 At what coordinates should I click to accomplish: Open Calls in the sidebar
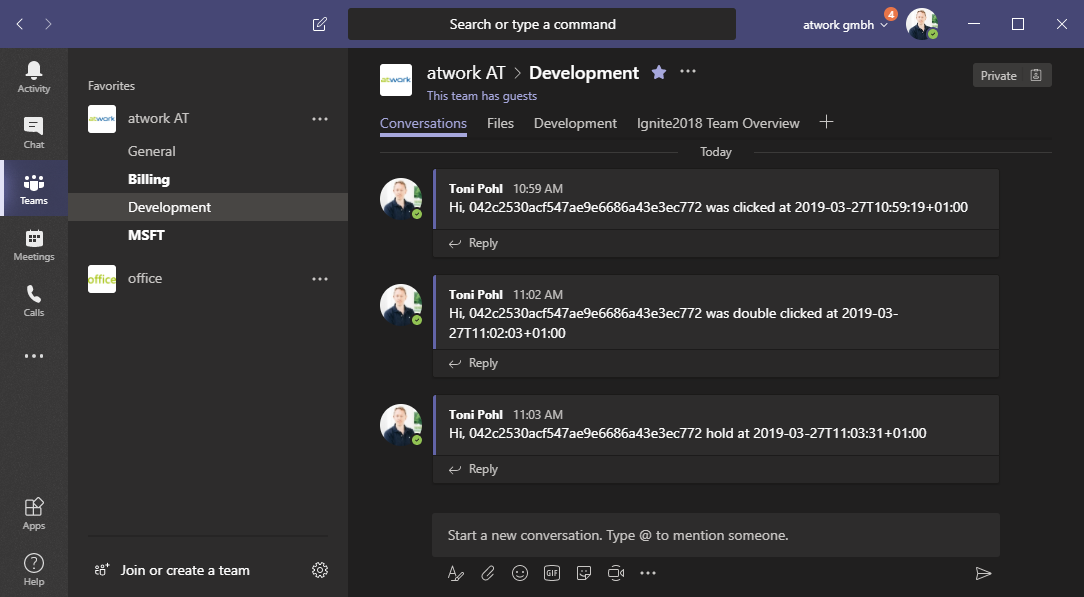(34, 300)
